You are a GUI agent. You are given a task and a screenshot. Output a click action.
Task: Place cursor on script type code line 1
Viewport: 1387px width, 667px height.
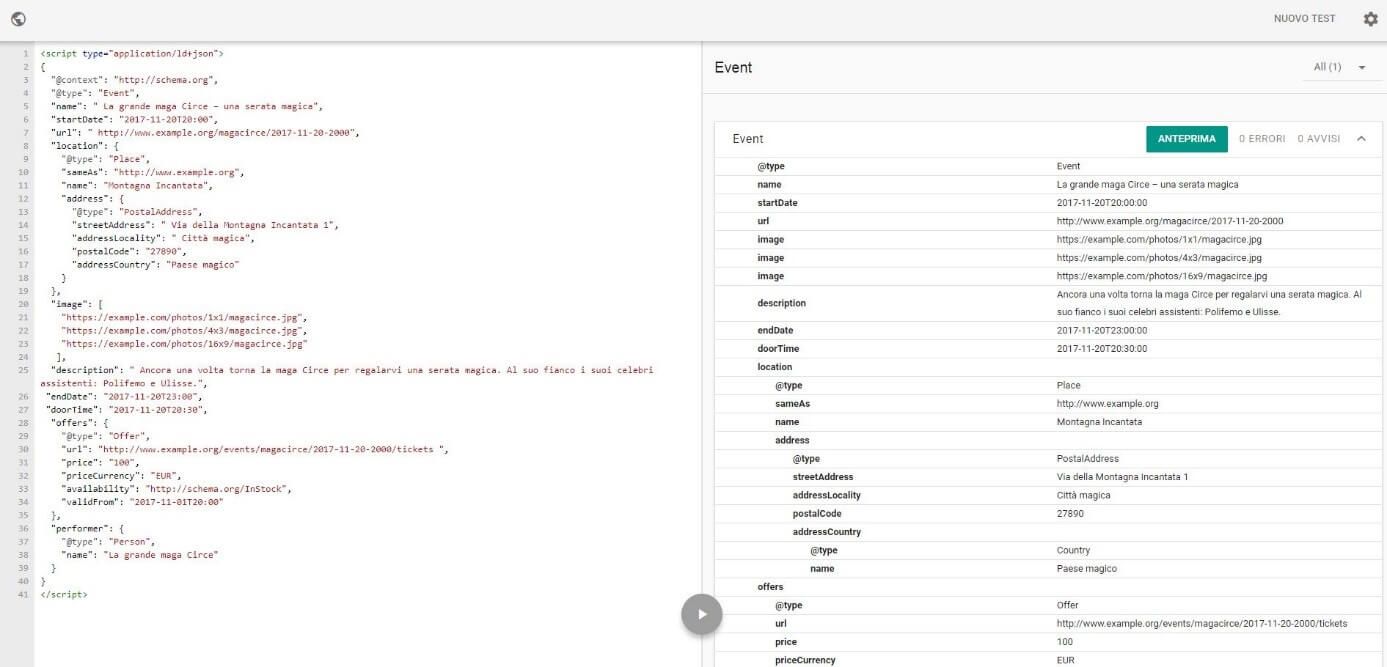click(x=132, y=53)
